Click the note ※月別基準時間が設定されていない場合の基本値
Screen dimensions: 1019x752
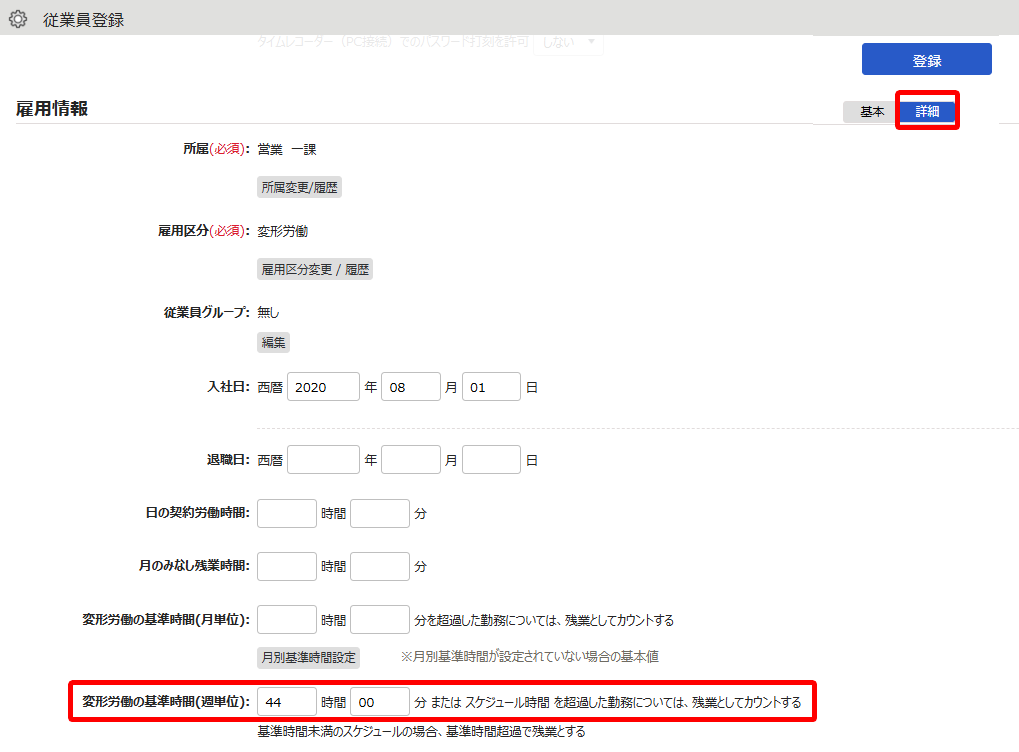pyautogui.click(x=529, y=656)
